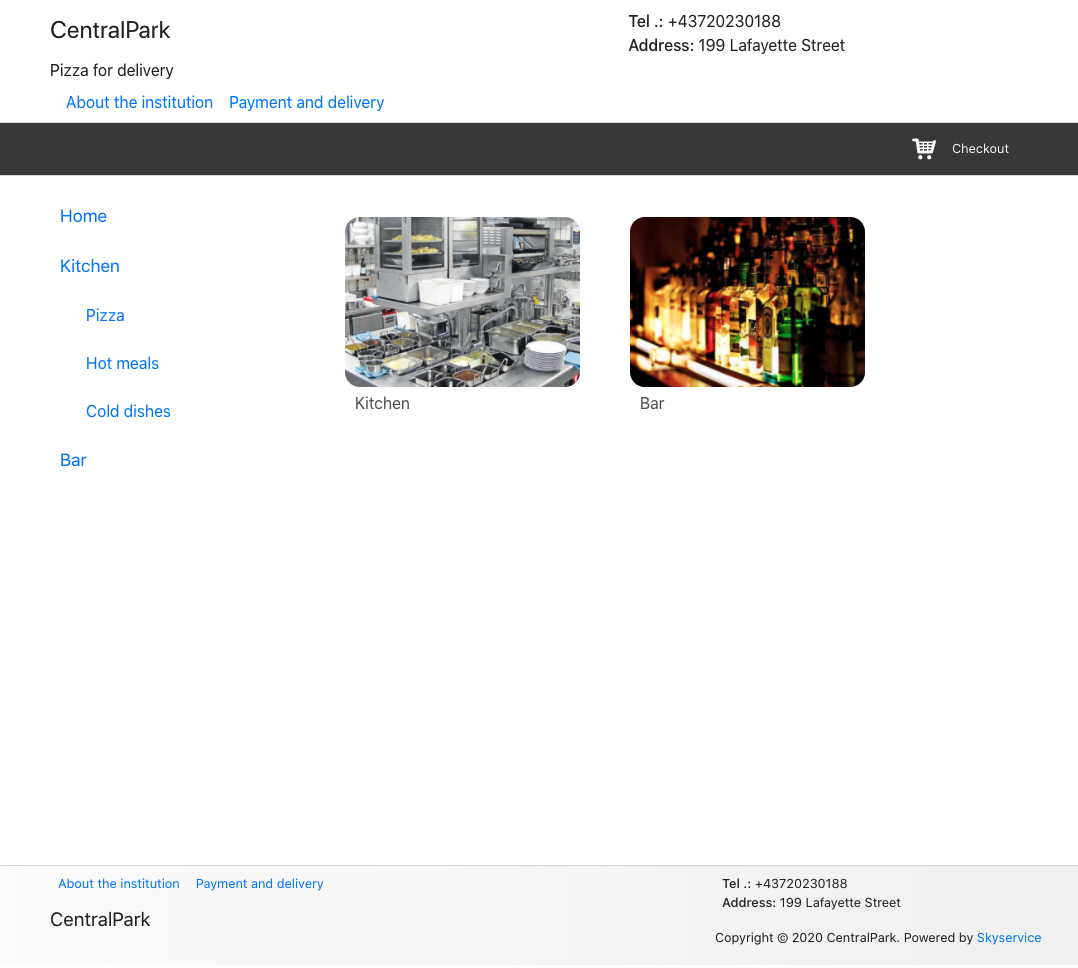Image resolution: width=1078 pixels, height=968 pixels.
Task: Open Payment and delivery in header
Action: click(x=306, y=103)
